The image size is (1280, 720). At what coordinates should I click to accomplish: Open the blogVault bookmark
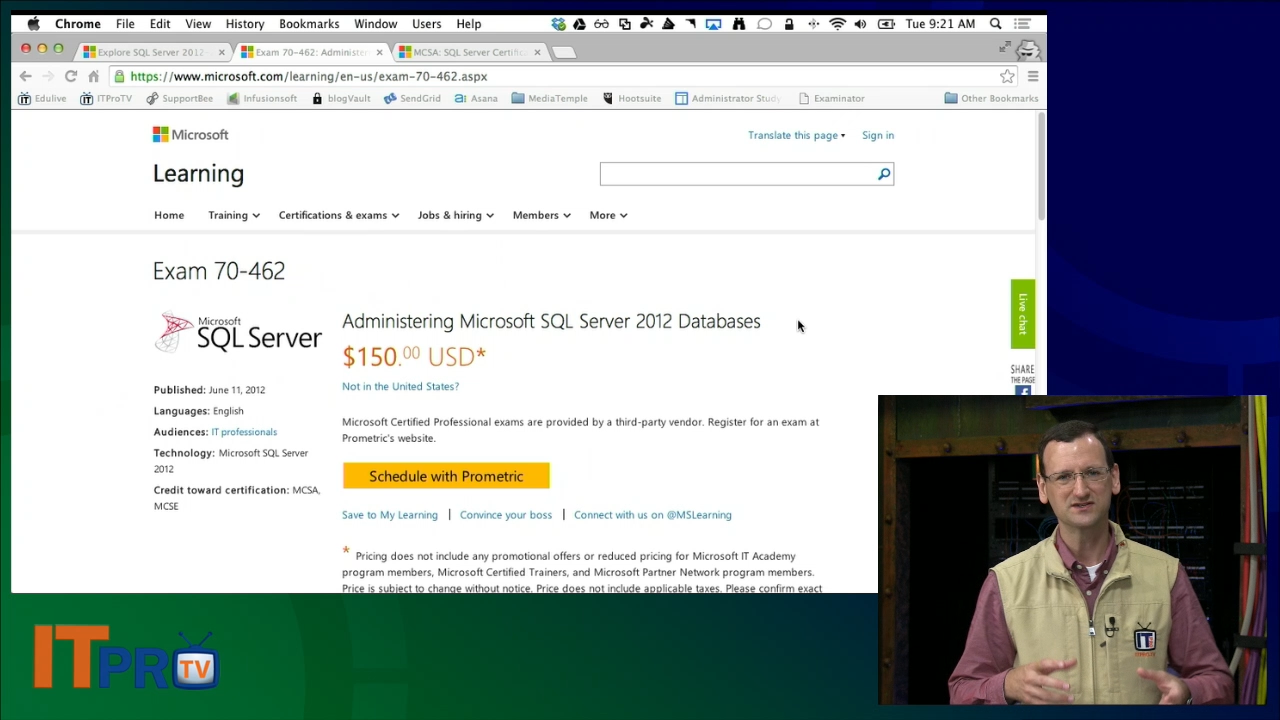[341, 98]
